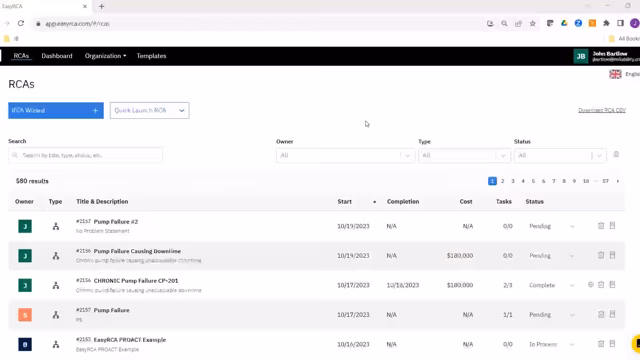Open the JB bookmarks folder
Screen dimensions: 640x360
pyautogui.click(x=11, y=39)
